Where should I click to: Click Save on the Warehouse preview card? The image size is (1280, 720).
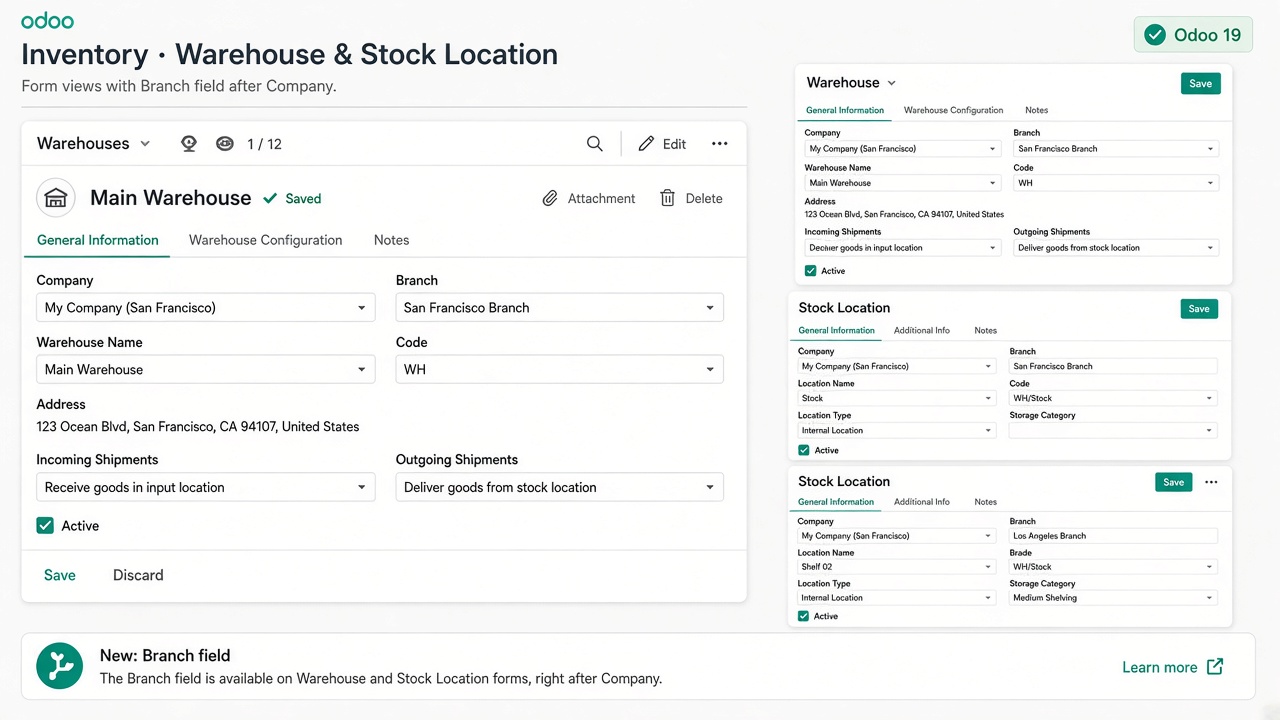coord(1201,84)
